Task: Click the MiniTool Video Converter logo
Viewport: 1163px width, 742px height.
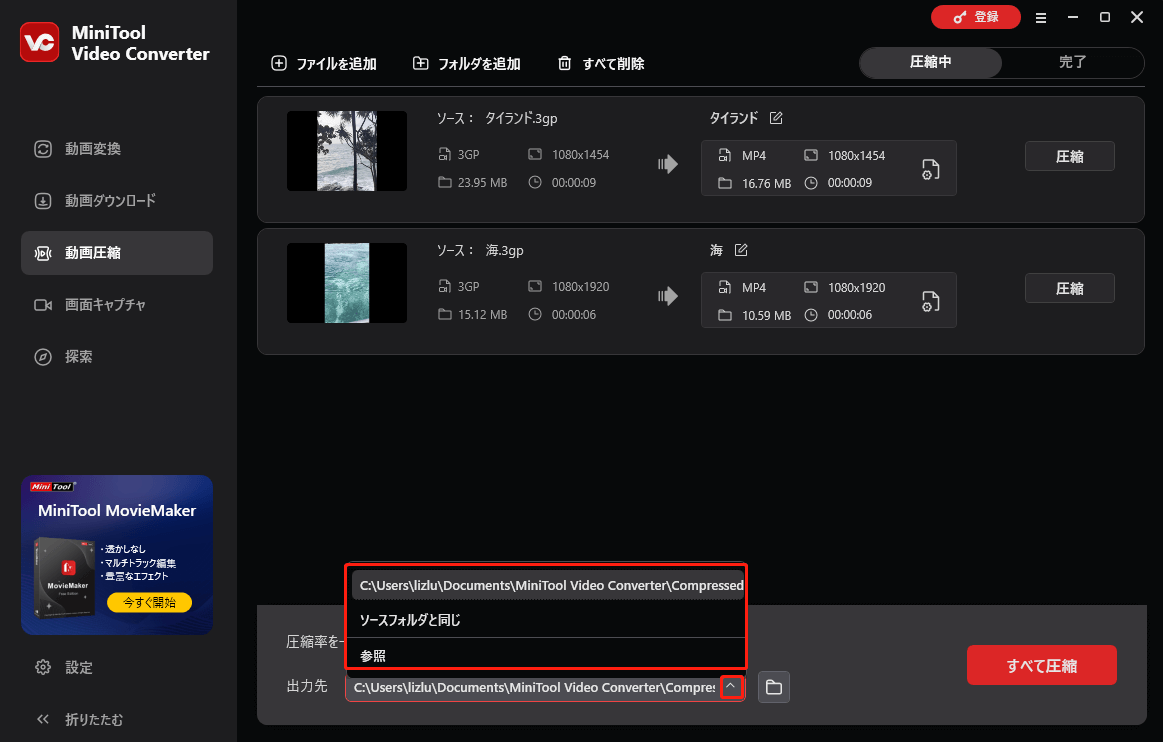Action: coord(39,42)
